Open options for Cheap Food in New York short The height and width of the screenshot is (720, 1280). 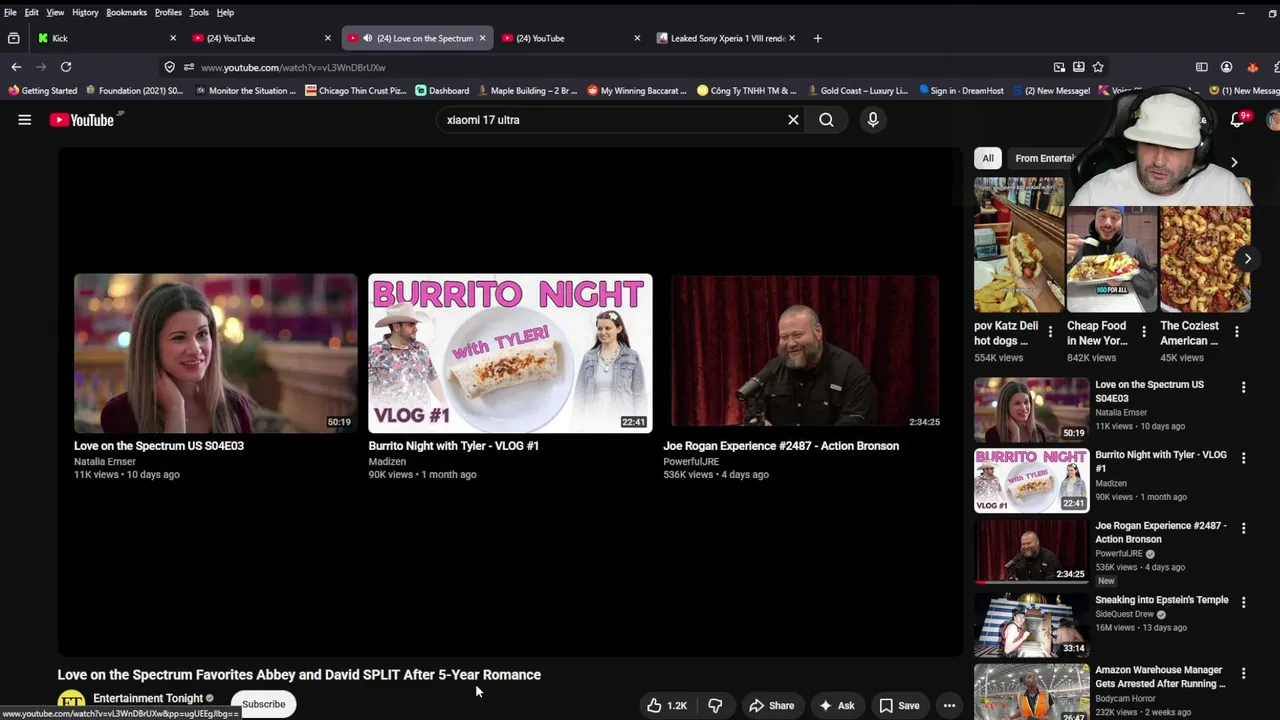(1144, 332)
